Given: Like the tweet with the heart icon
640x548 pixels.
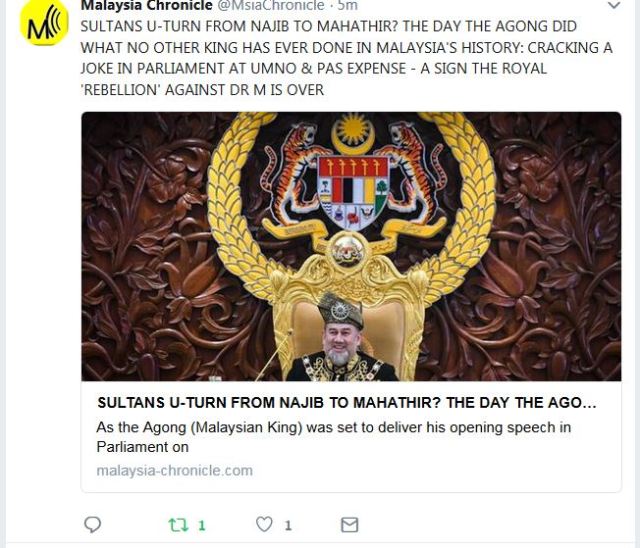Looking at the screenshot, I should (x=264, y=524).
